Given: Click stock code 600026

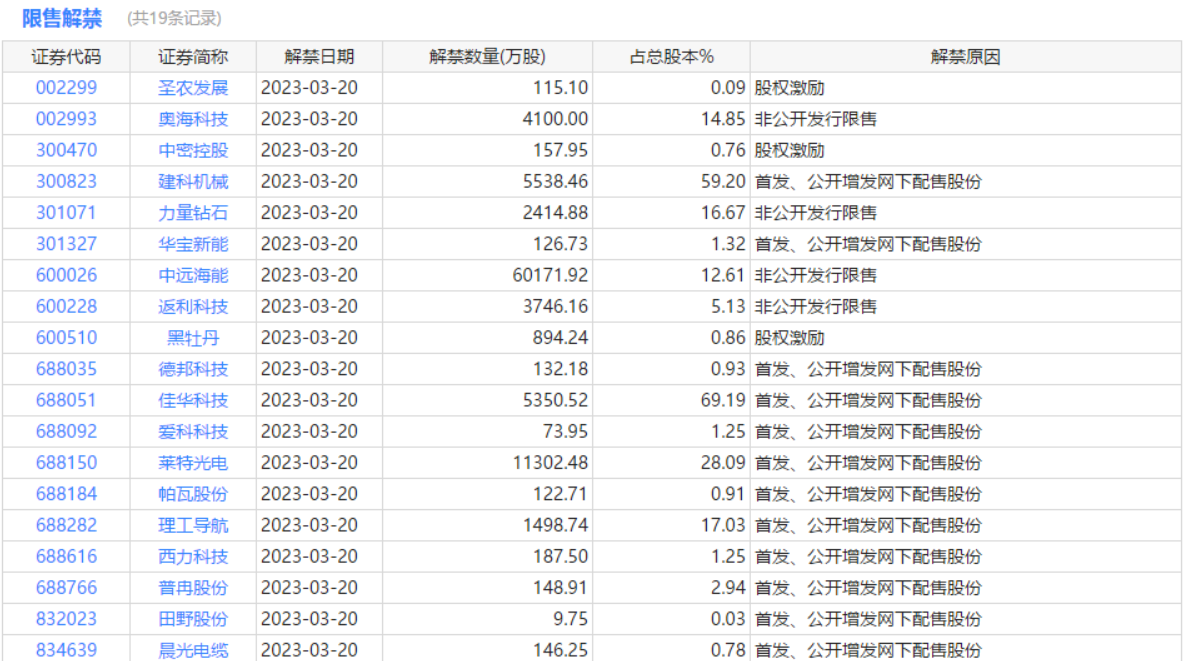Looking at the screenshot, I should click(x=66, y=275).
